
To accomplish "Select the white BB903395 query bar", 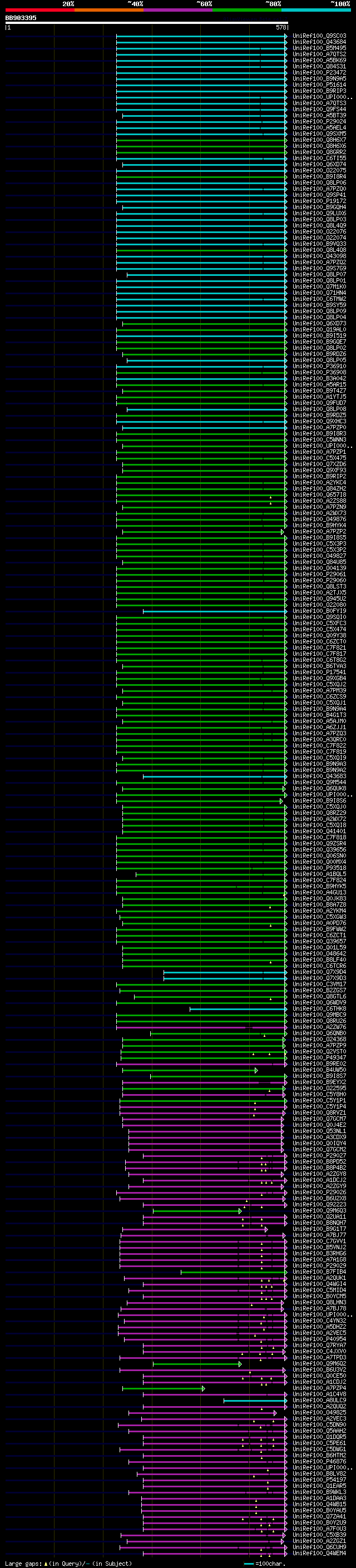I will click(x=147, y=23).
